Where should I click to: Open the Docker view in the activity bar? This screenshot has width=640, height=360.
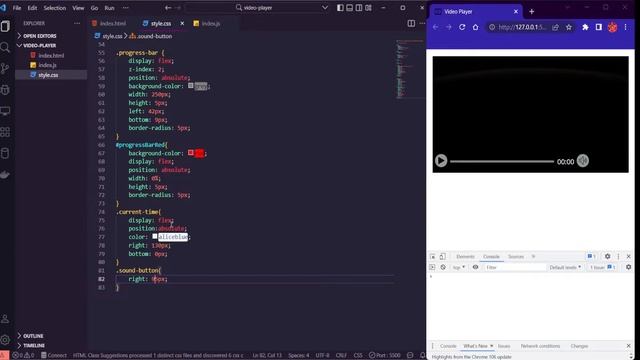[5, 175]
